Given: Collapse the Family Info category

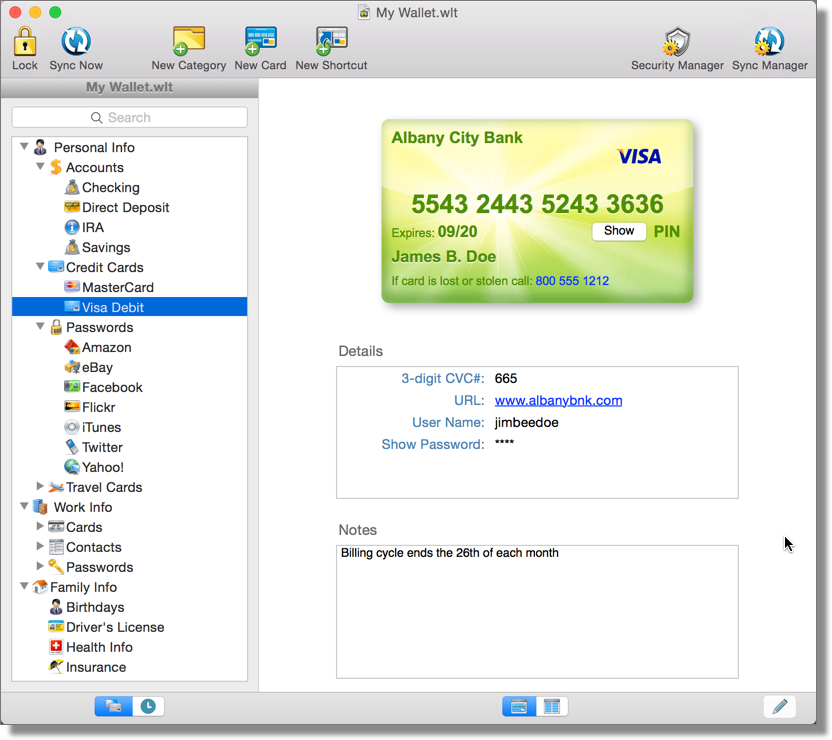Looking at the screenshot, I should point(24,586).
